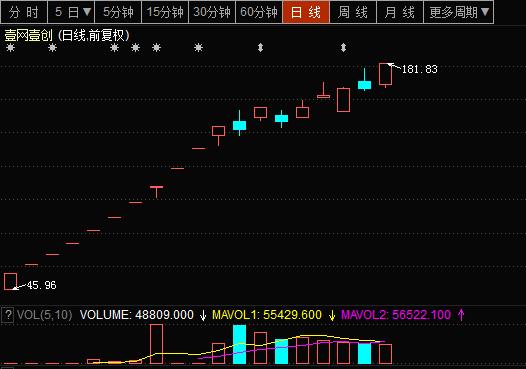Click the 181.83 high price label
Image resolution: width=526 pixels, height=369 pixels.
tap(420, 69)
